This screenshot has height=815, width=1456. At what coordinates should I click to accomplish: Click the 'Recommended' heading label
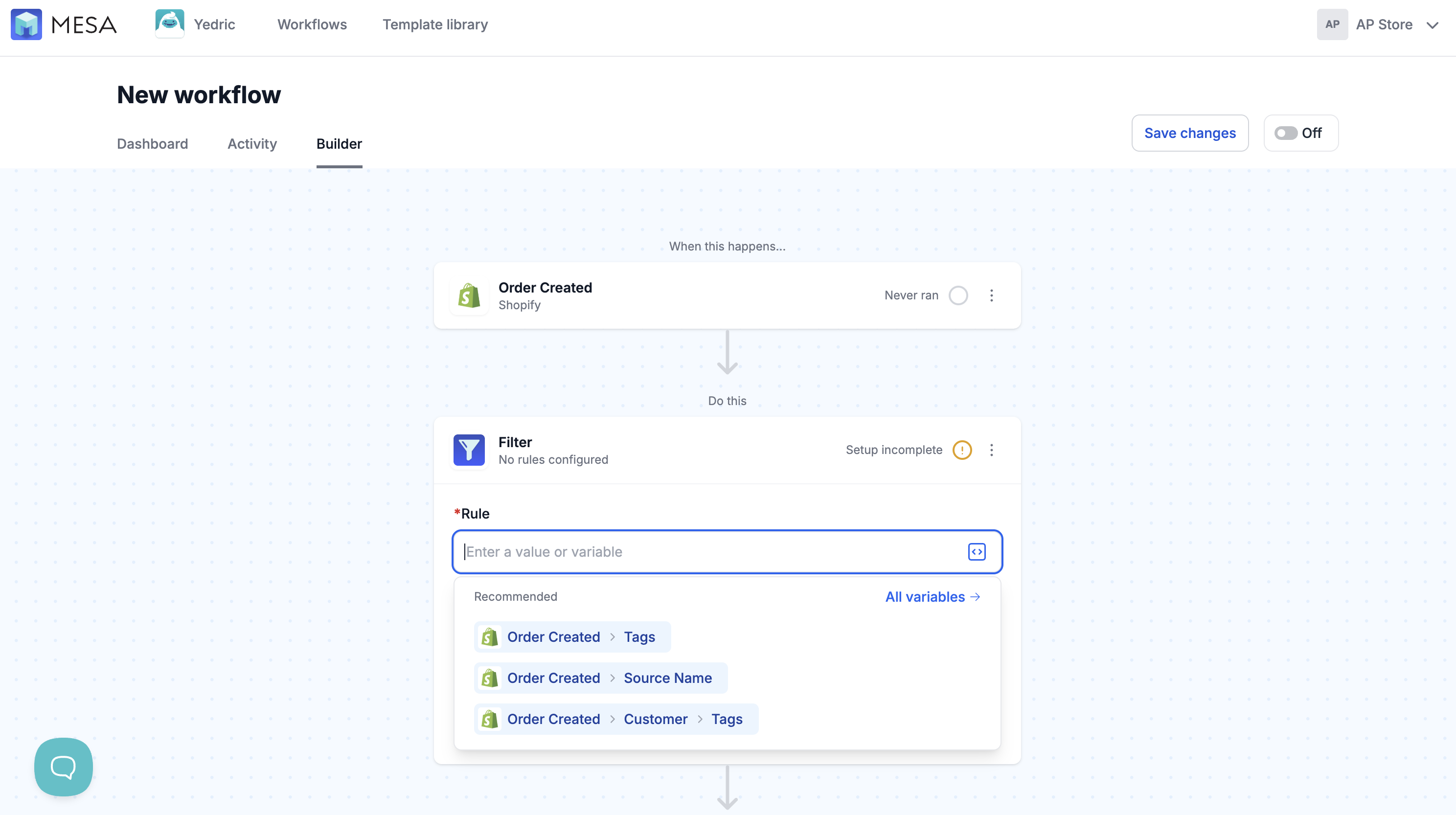click(x=516, y=597)
